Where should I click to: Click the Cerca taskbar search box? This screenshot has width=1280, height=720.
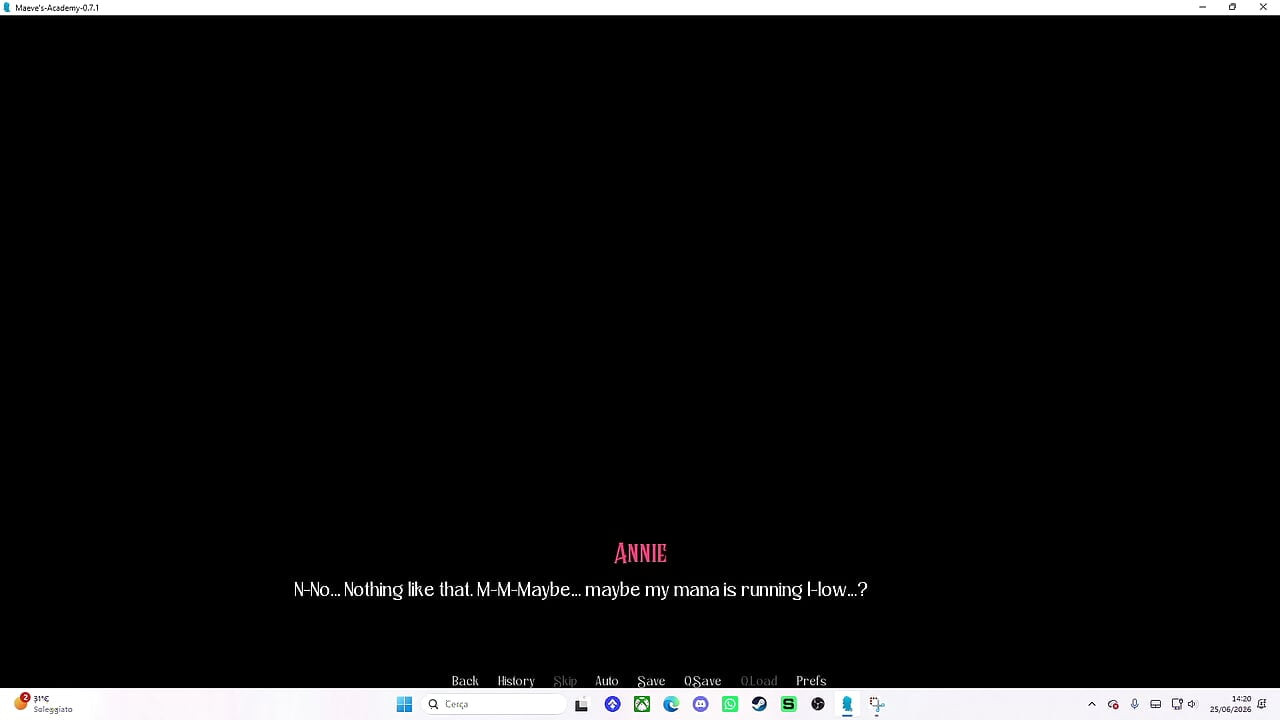click(x=495, y=704)
